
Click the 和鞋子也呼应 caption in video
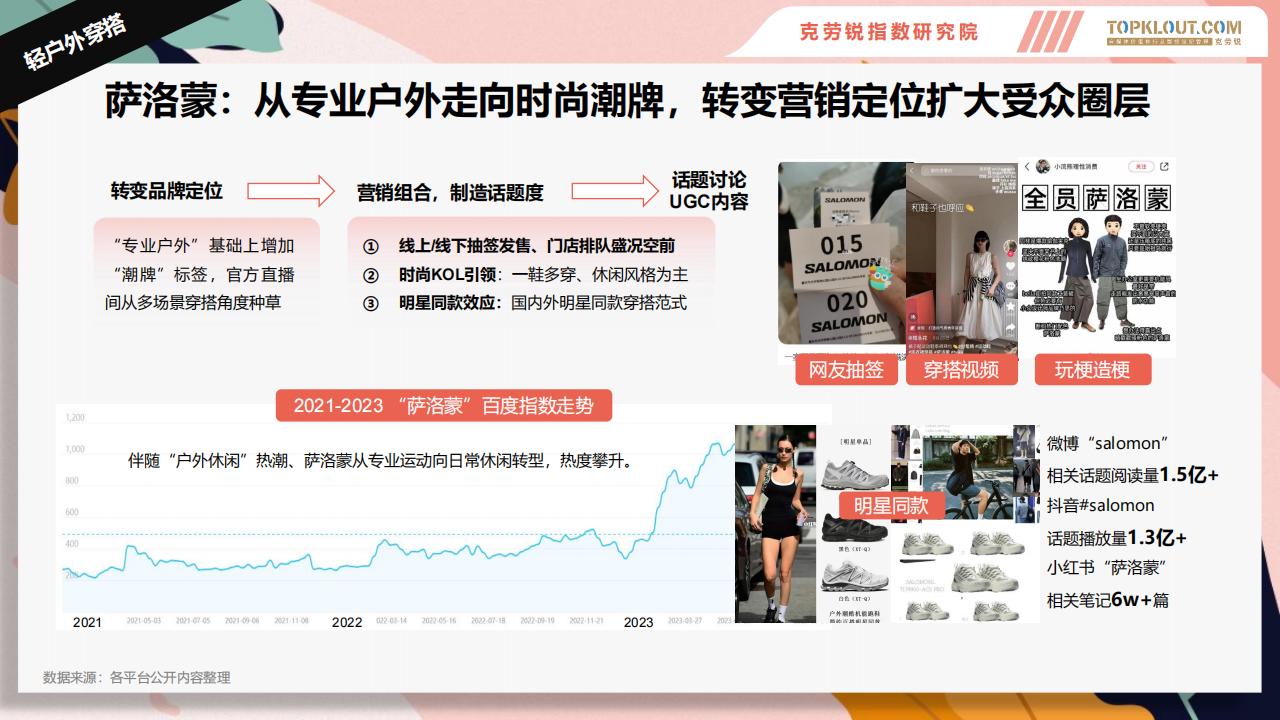941,208
